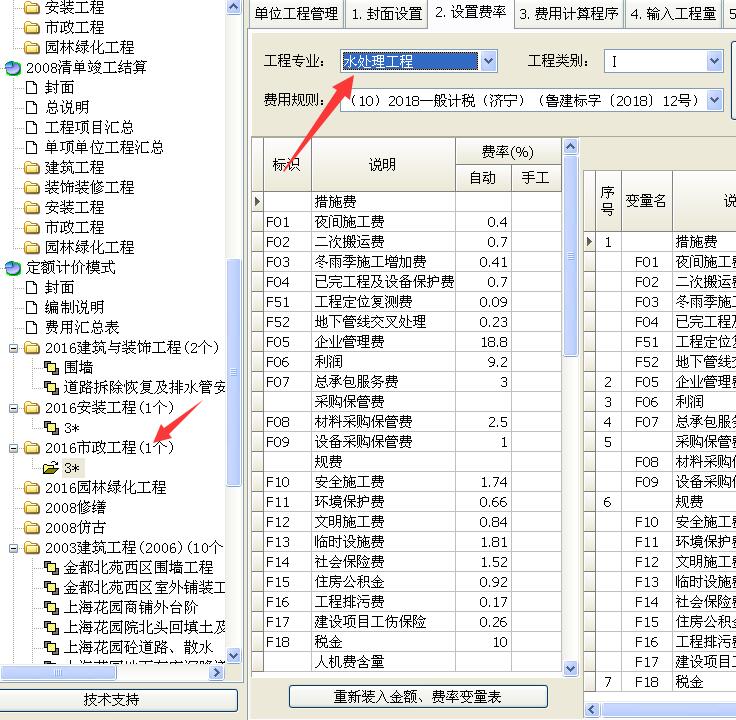
Task: Select the 封面 page icon under 定额计价模式
Action: click(31, 287)
